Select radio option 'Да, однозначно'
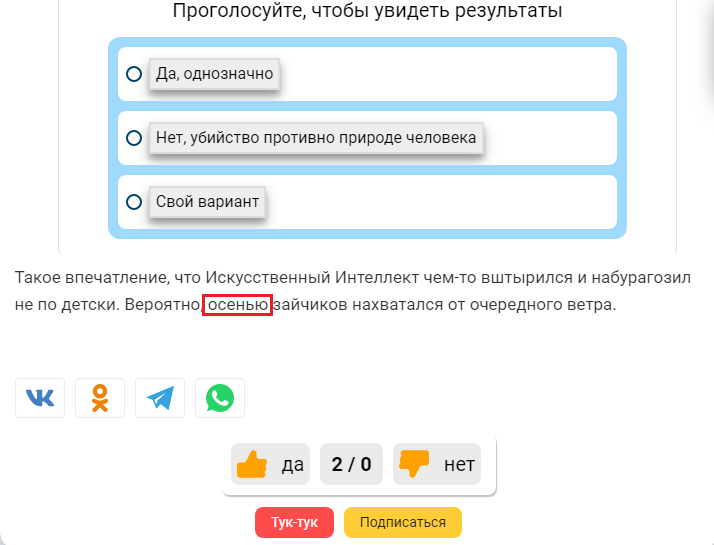The height and width of the screenshot is (545, 714). pos(134,74)
